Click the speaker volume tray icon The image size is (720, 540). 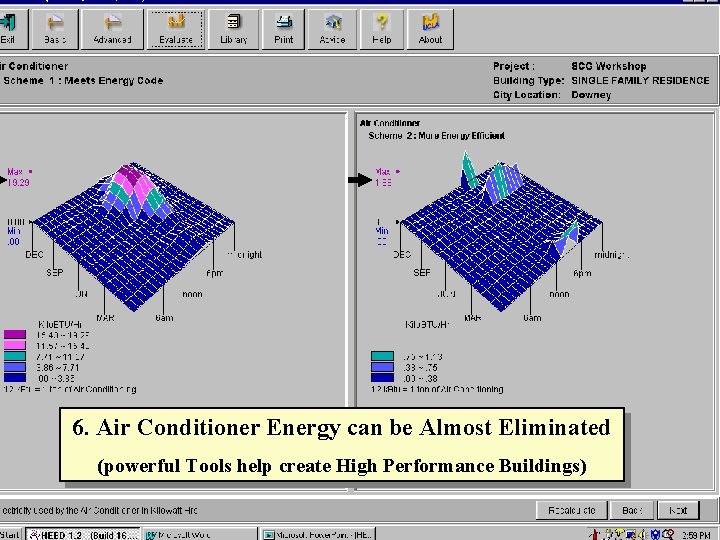[x=643, y=534]
